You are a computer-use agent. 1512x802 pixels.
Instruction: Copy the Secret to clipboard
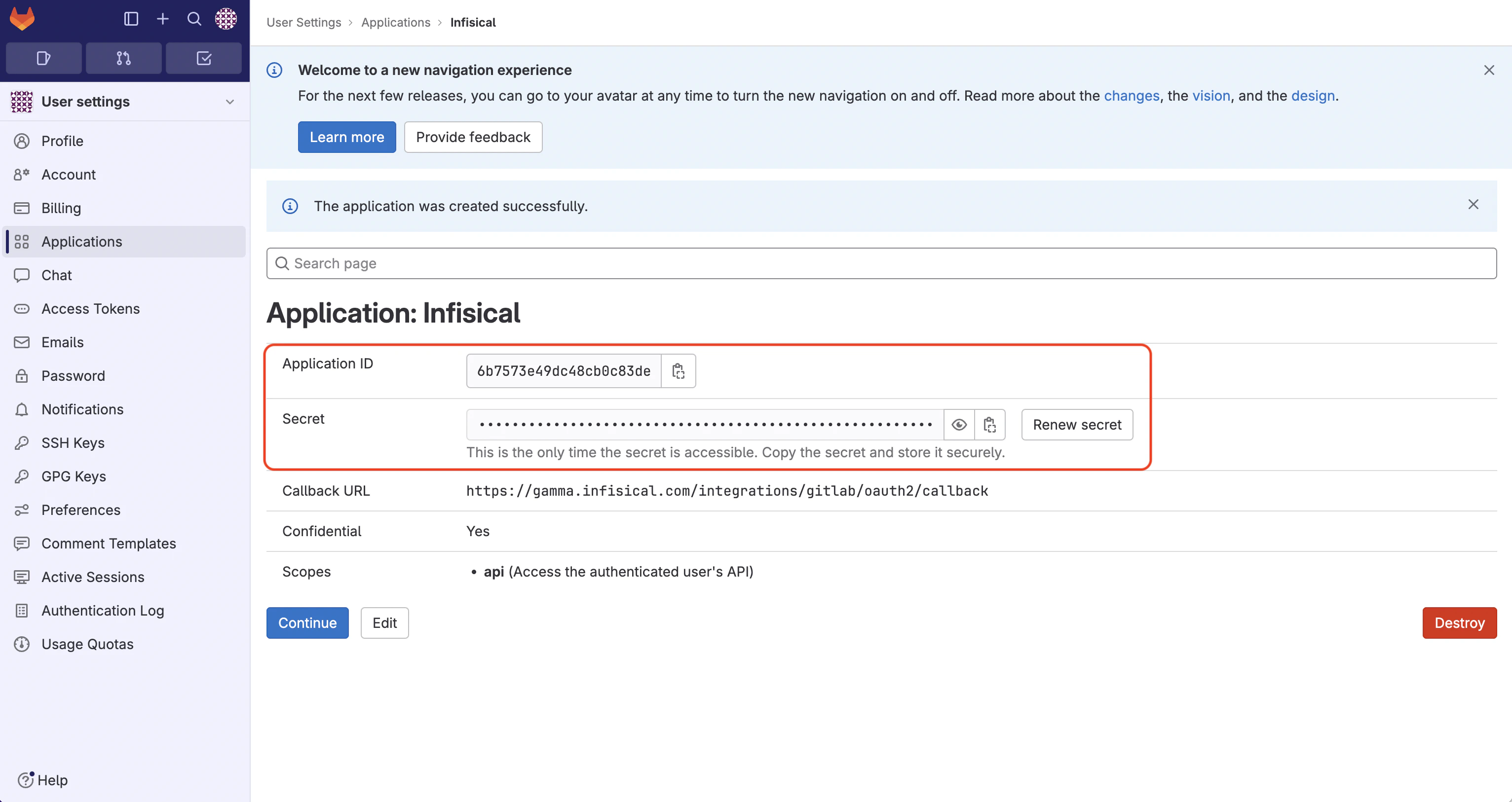click(990, 425)
